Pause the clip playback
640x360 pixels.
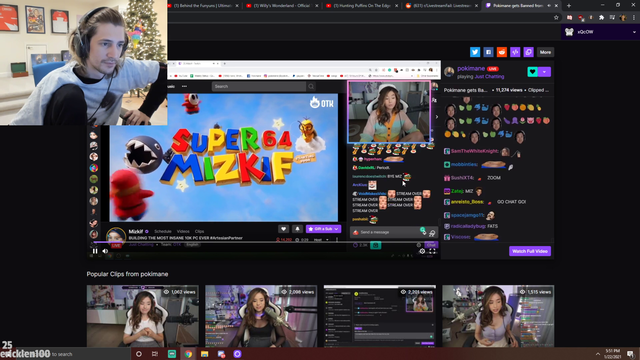pyautogui.click(x=95, y=251)
